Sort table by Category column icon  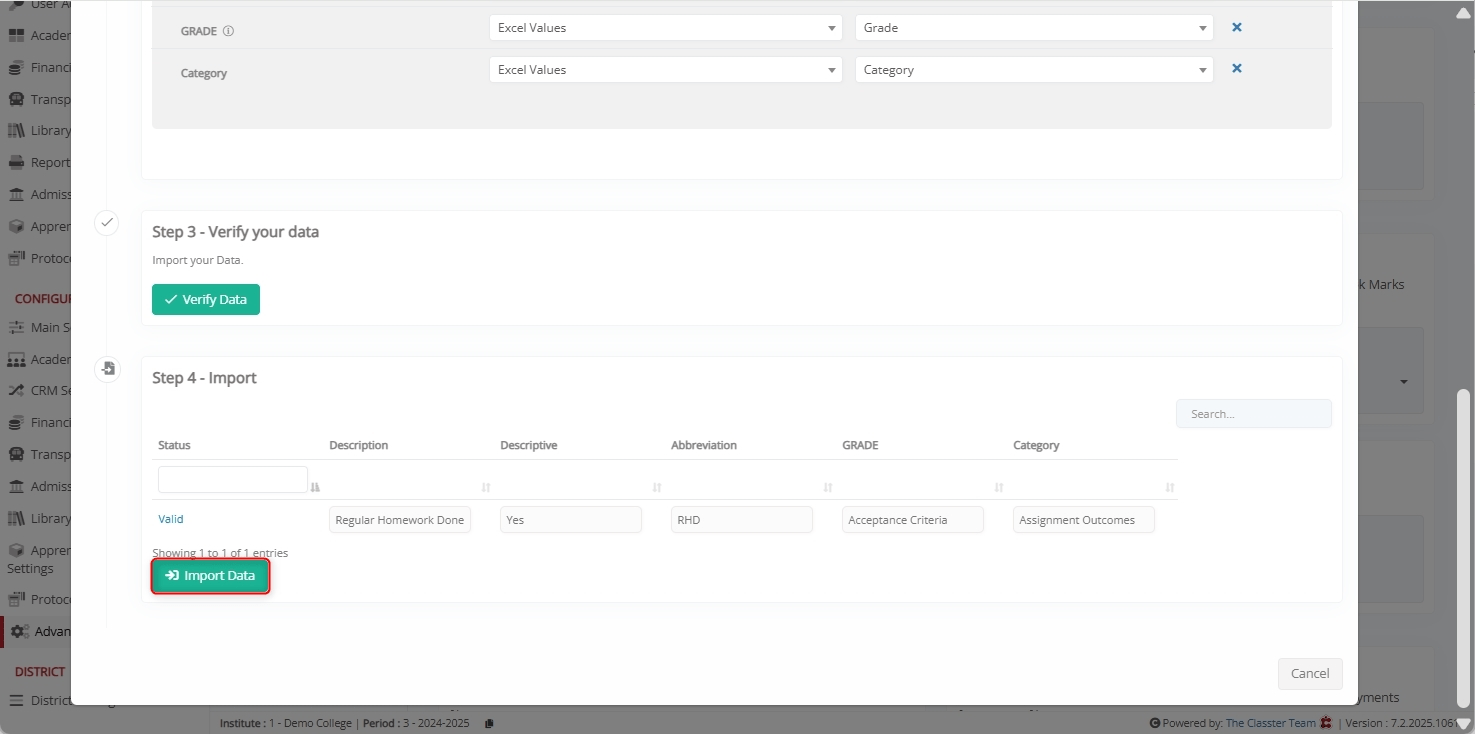(1170, 487)
